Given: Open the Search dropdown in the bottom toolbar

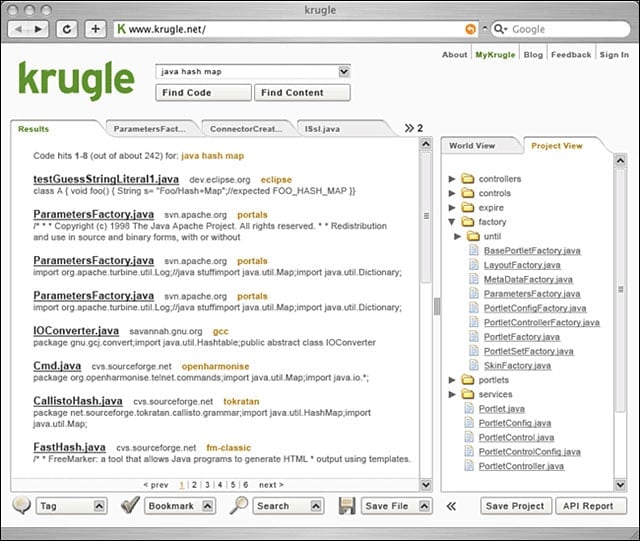Looking at the screenshot, I should (x=316, y=506).
